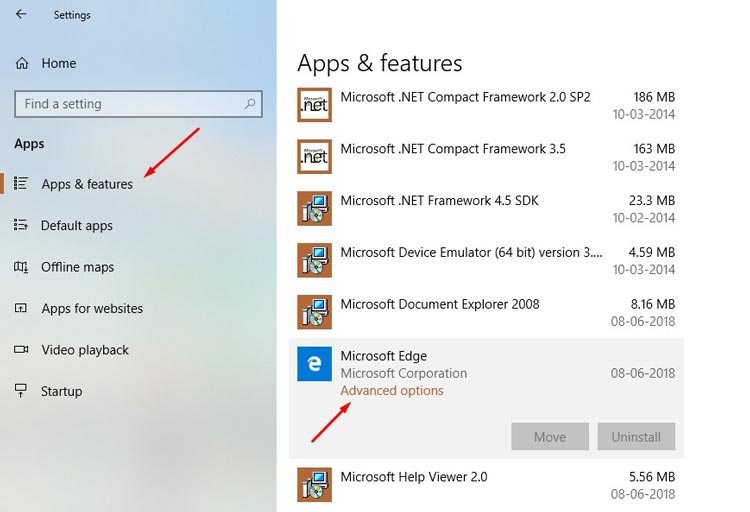The image size is (750, 512).
Task: Click the back arrow in Settings
Action: tap(21, 14)
